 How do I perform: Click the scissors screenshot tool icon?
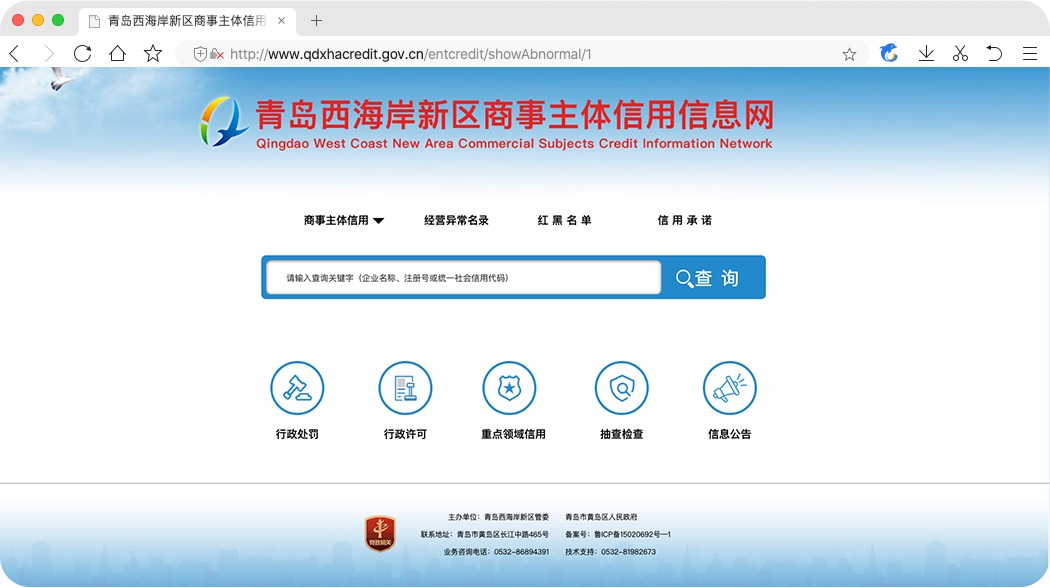960,54
